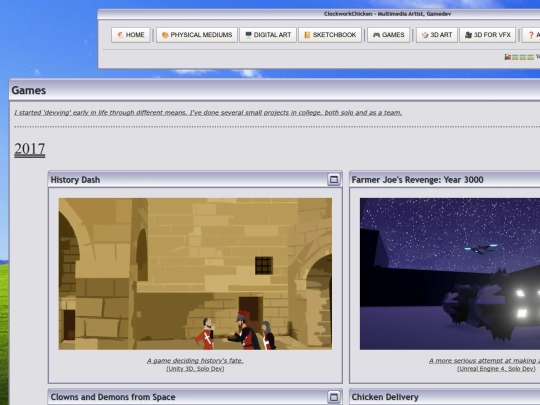This screenshot has height=405, width=540.
Task: Click the book icon on Sketchbook
Action: [x=307, y=35]
